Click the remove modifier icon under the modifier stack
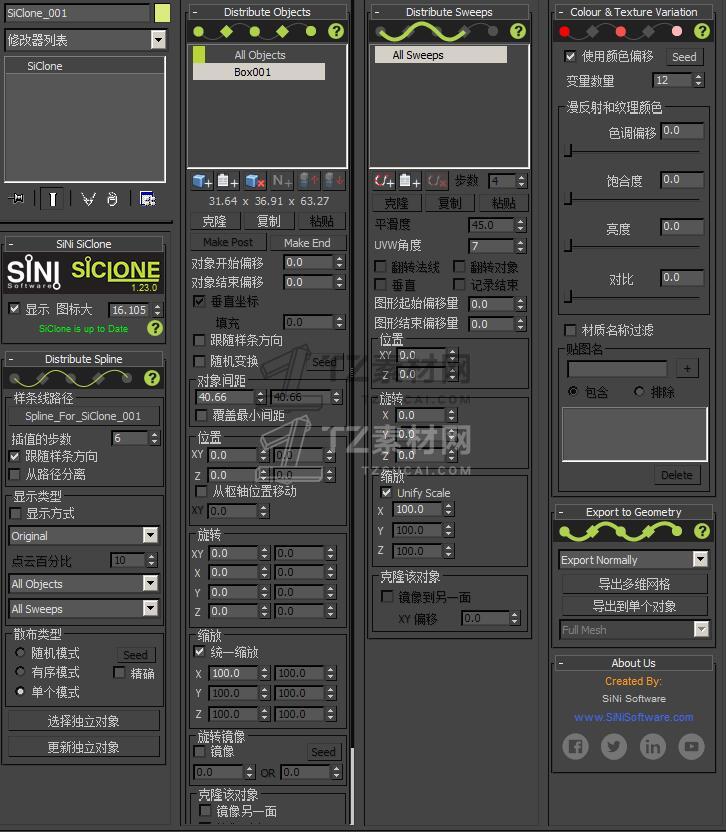Image resolution: width=726 pixels, height=832 pixels. pos(112,199)
